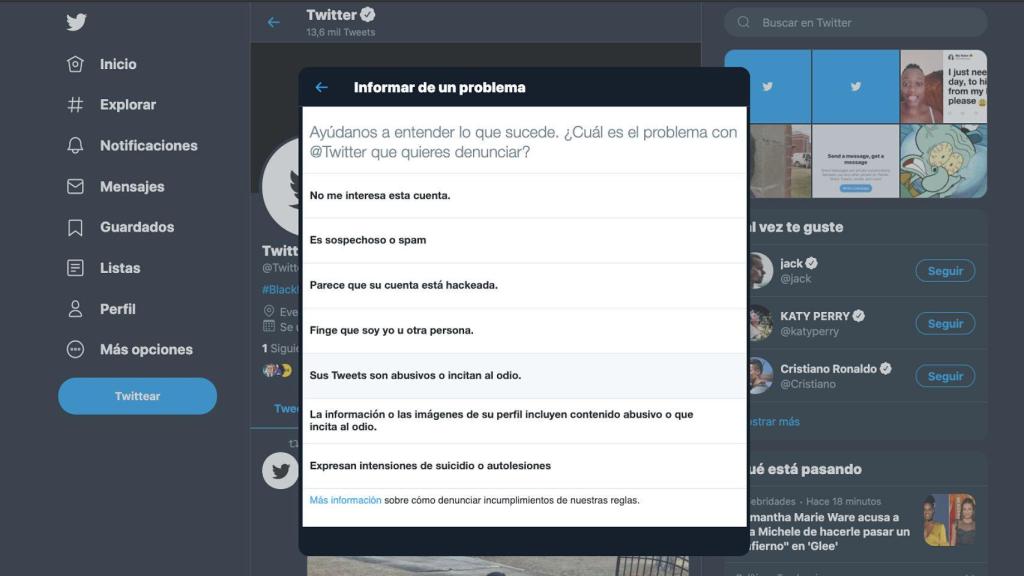The height and width of the screenshot is (576, 1024).
Task: Follow Cristiano Ronaldo with Seguir button
Action: click(945, 376)
